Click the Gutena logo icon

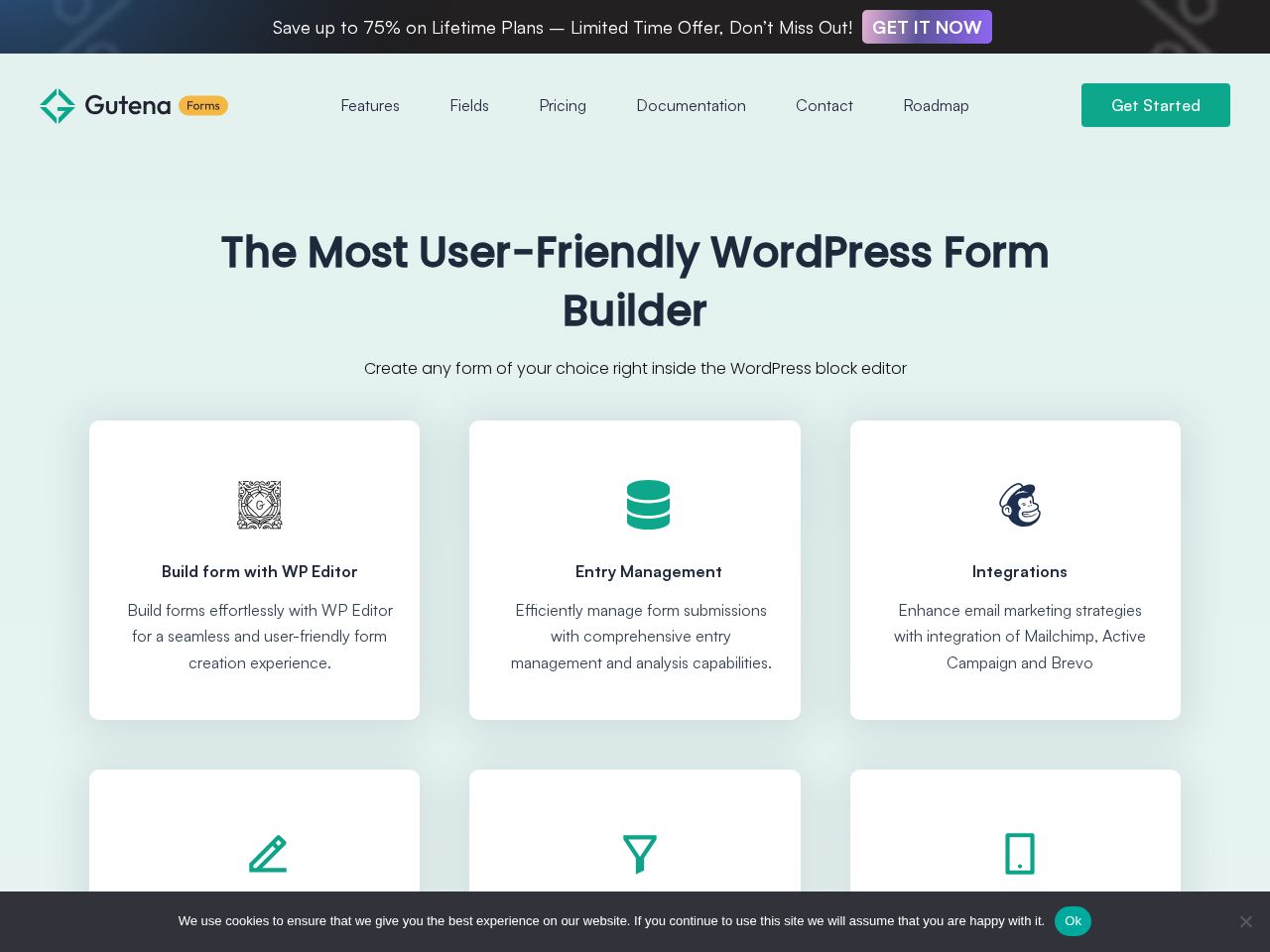[x=58, y=106]
